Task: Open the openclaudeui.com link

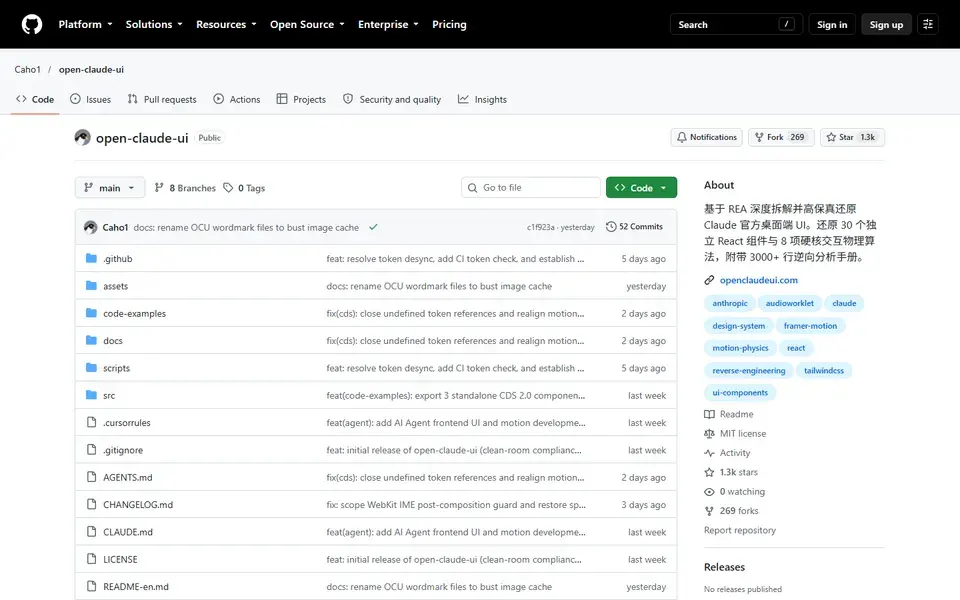Action: [x=759, y=280]
